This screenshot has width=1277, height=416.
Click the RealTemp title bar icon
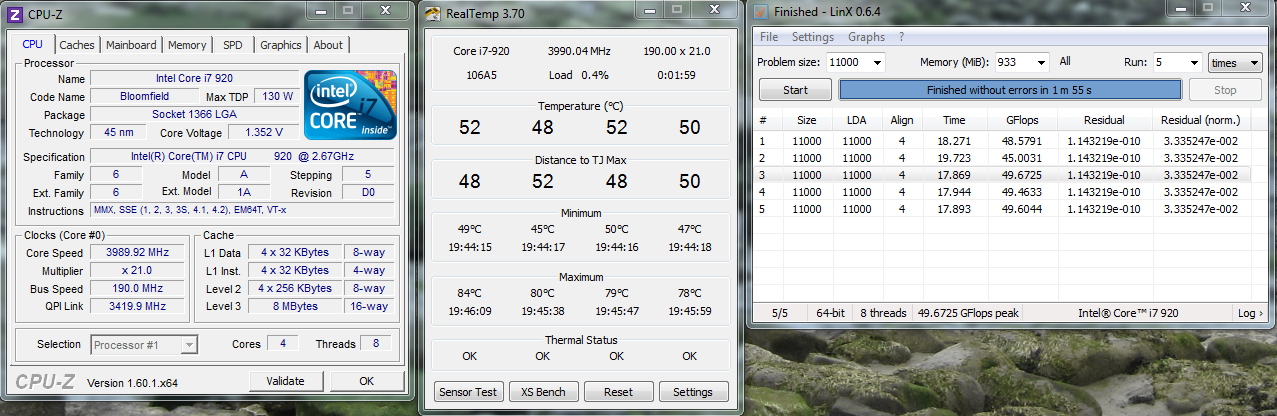coord(433,13)
